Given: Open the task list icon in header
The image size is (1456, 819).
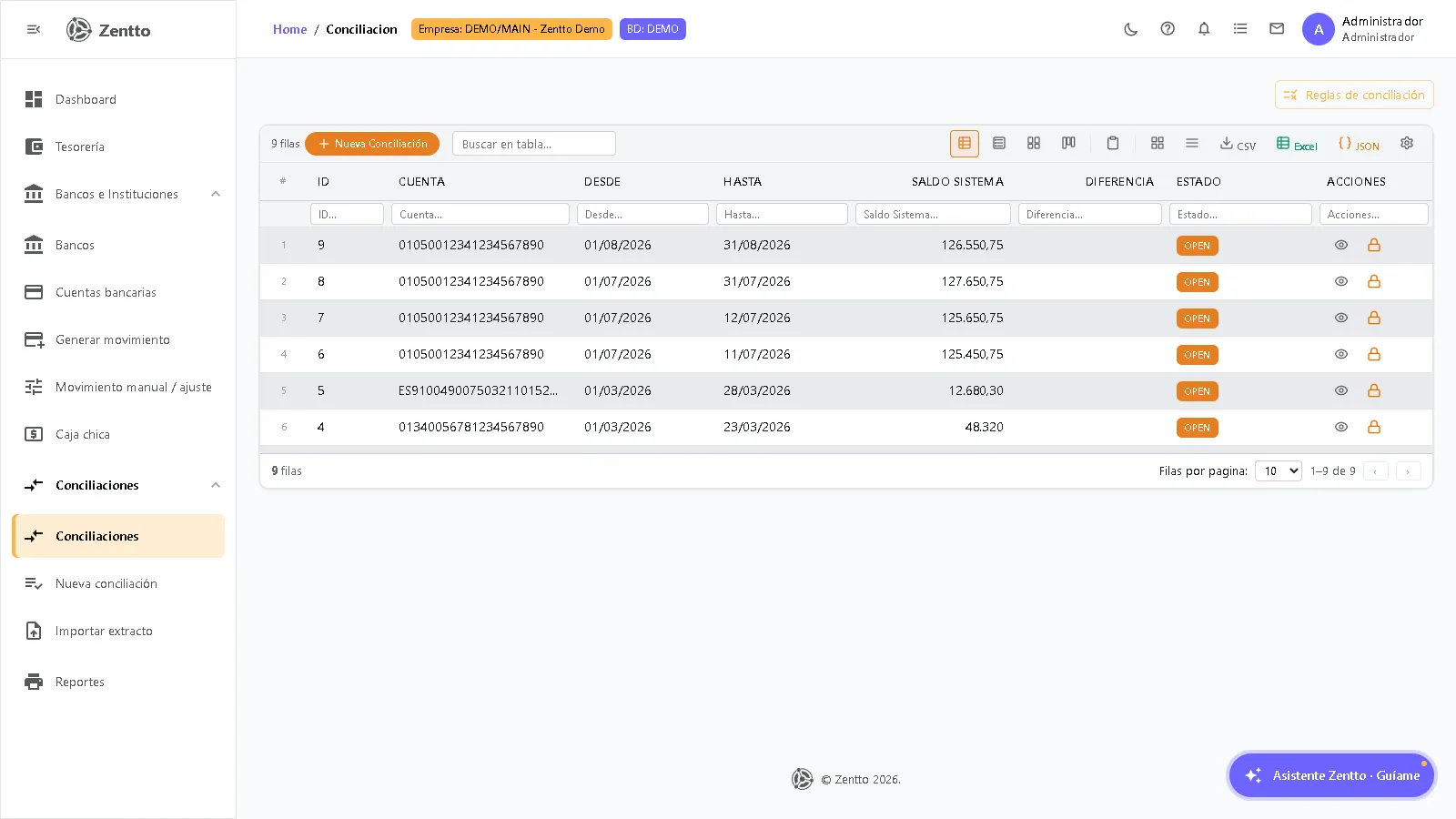Looking at the screenshot, I should point(1240,29).
